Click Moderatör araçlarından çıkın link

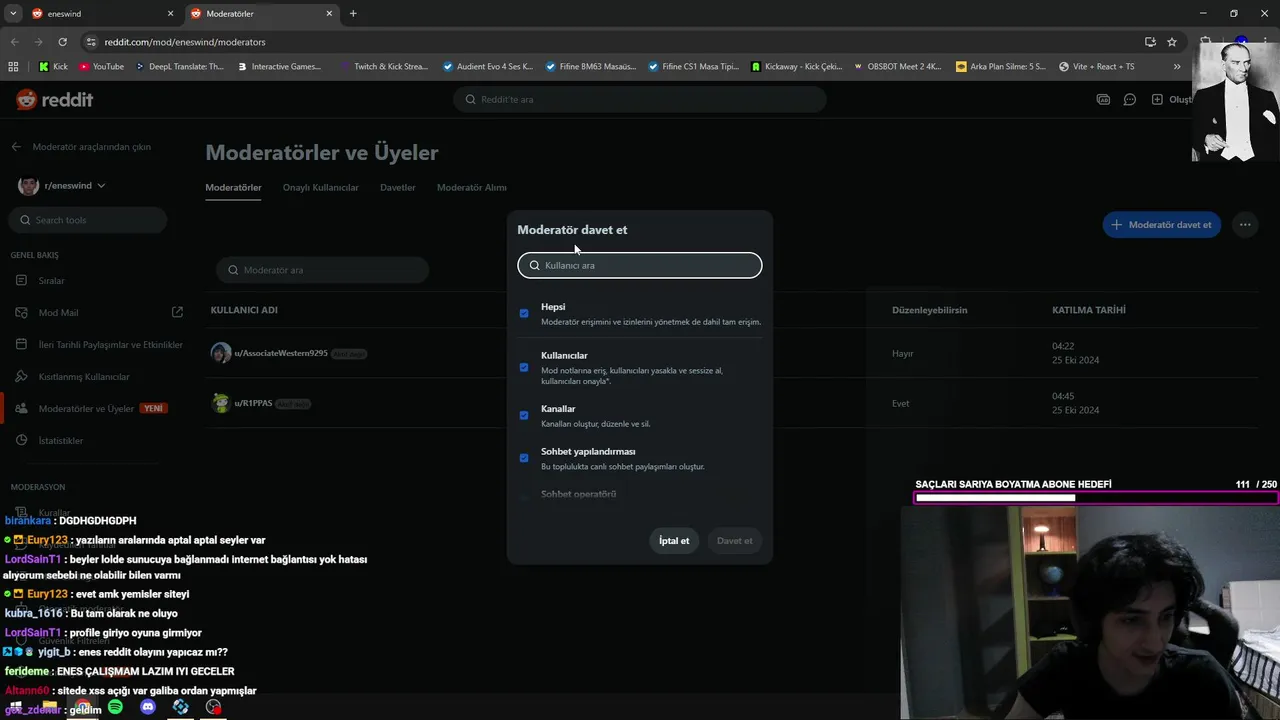click(x=92, y=147)
